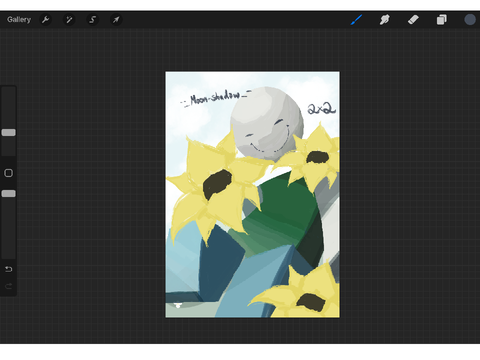Screen dimensions: 480x360
Task: Open the active color picker circle
Action: 470,20
